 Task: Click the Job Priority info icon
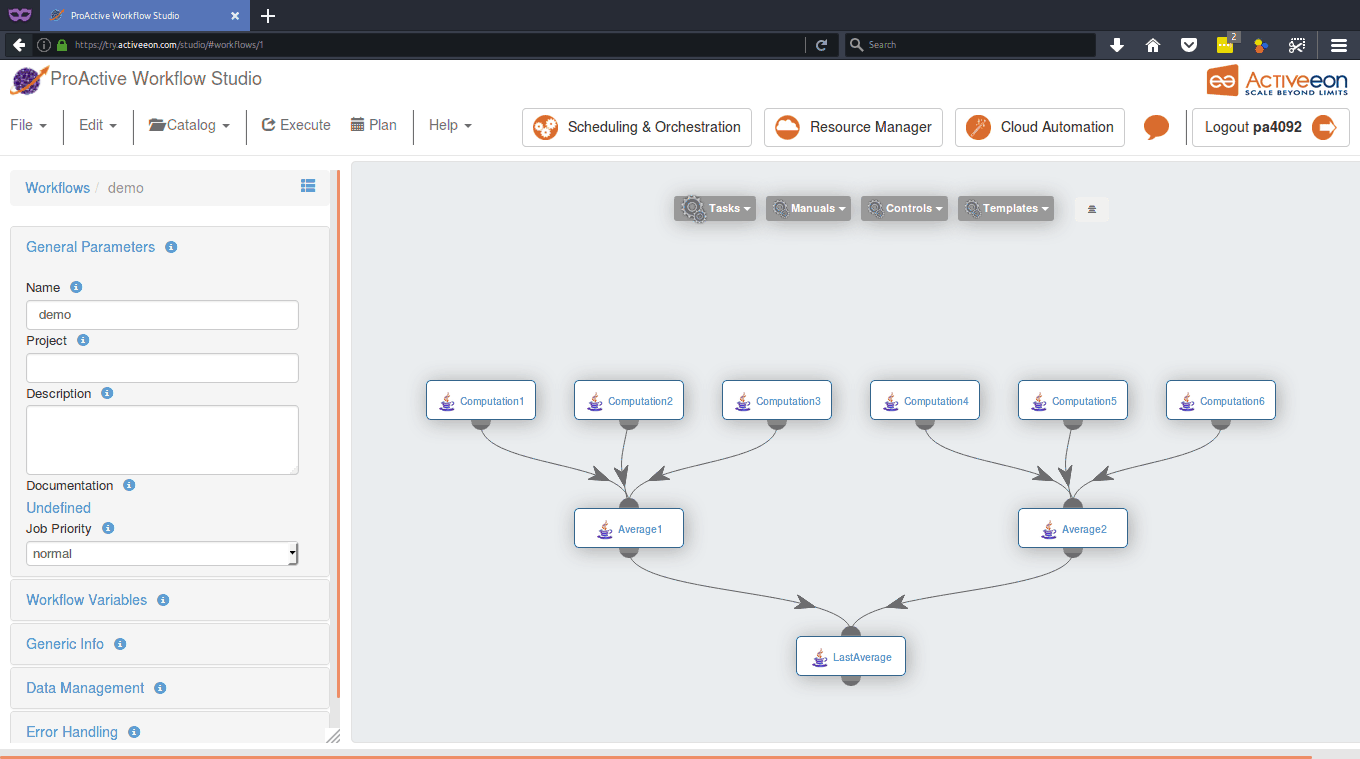point(108,528)
